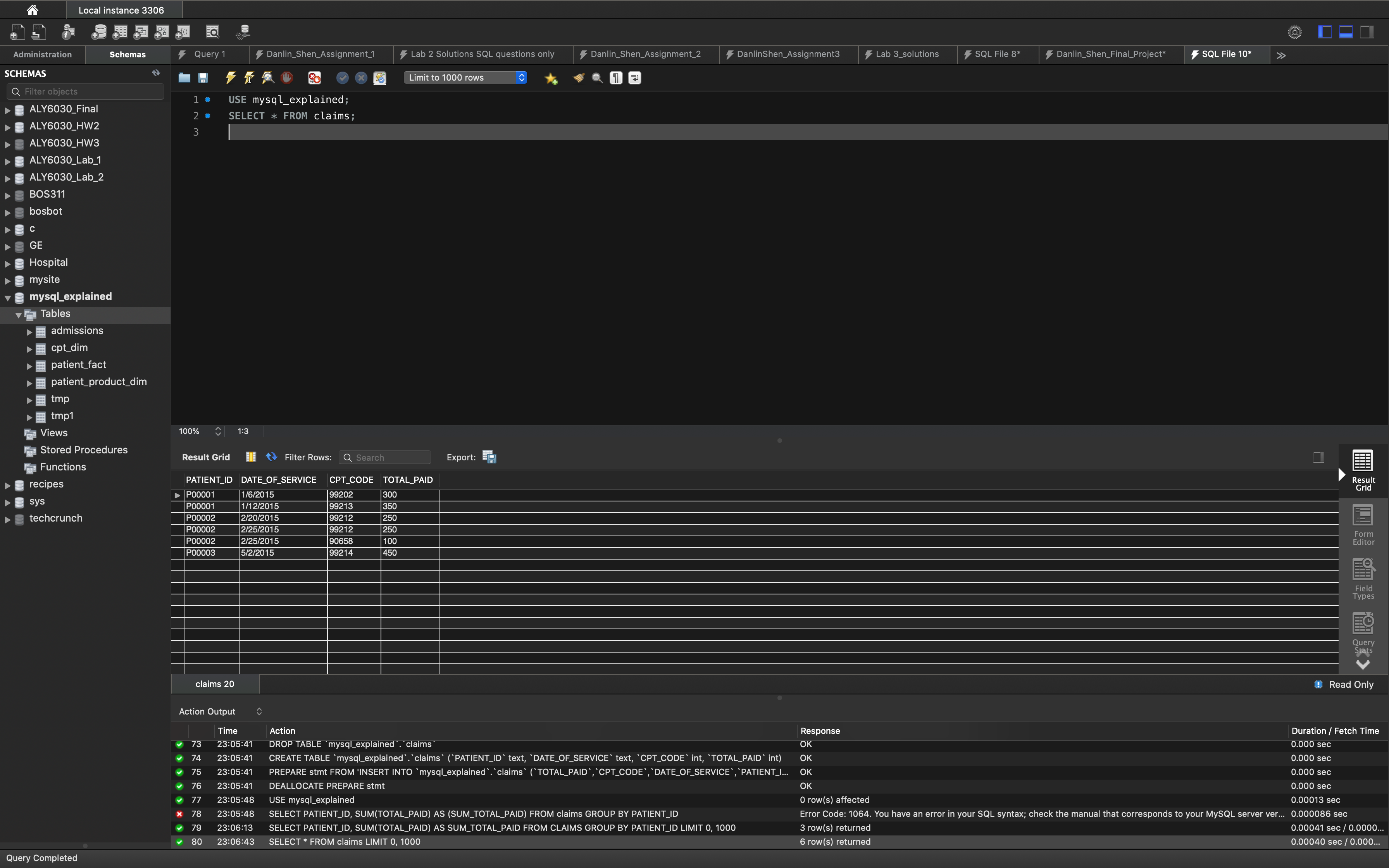Toggle auto-commit mode button

pos(380,77)
